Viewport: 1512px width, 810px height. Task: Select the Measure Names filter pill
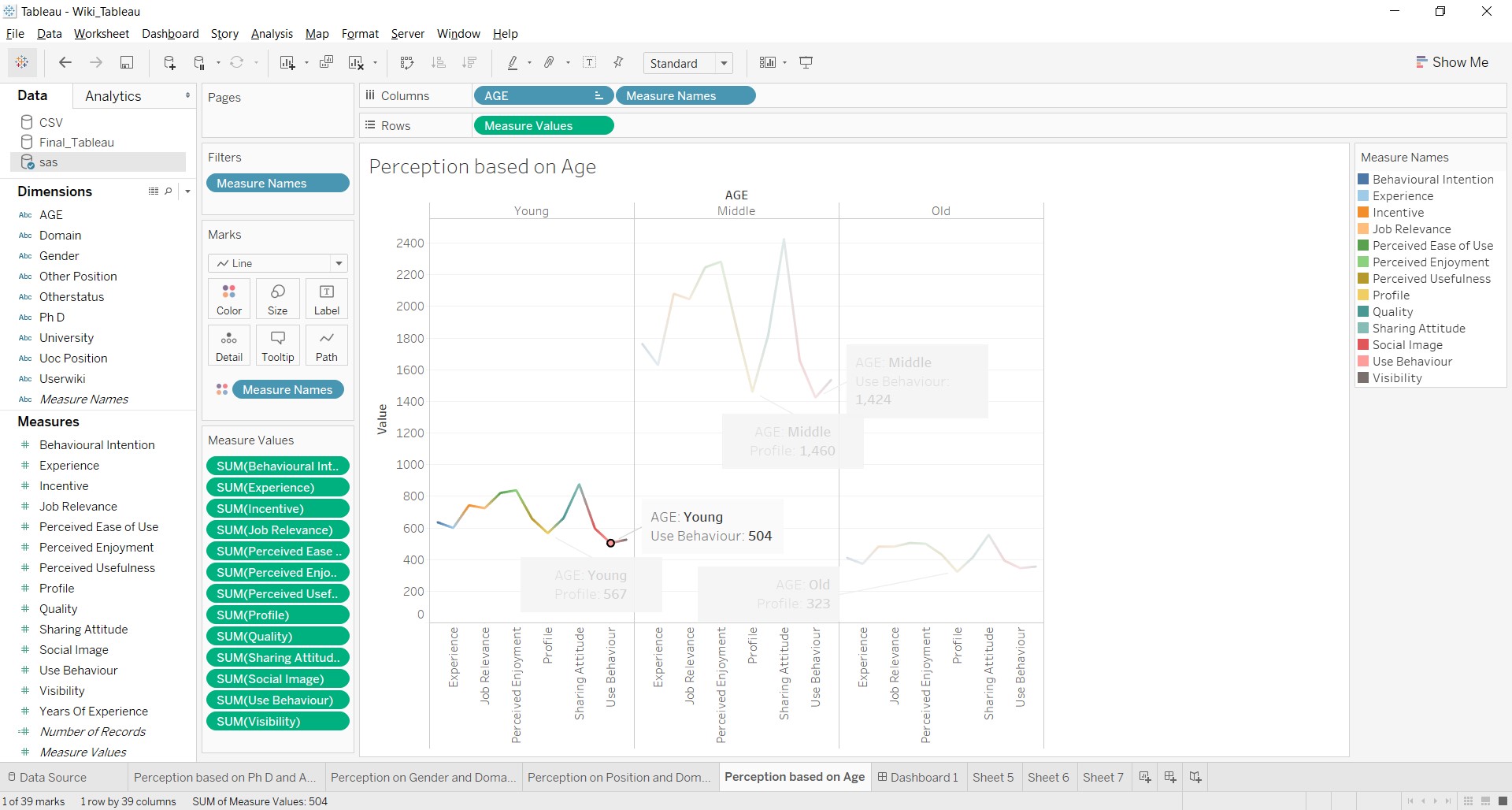click(x=278, y=184)
